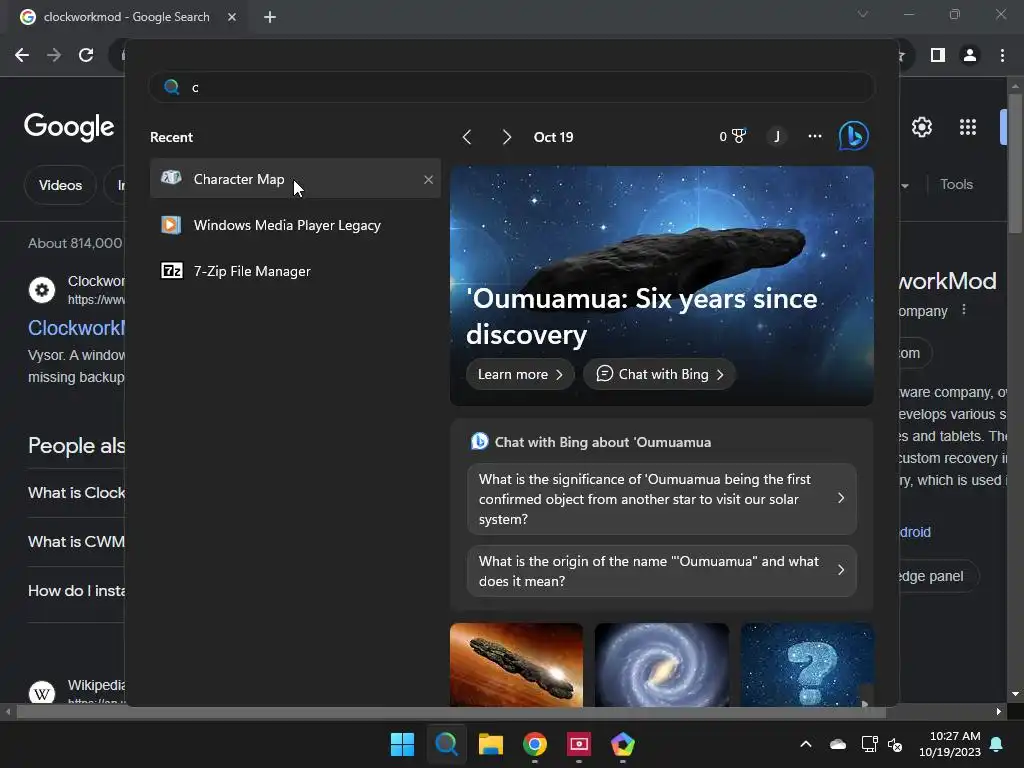Expand How do I install question

[x=76, y=591]
